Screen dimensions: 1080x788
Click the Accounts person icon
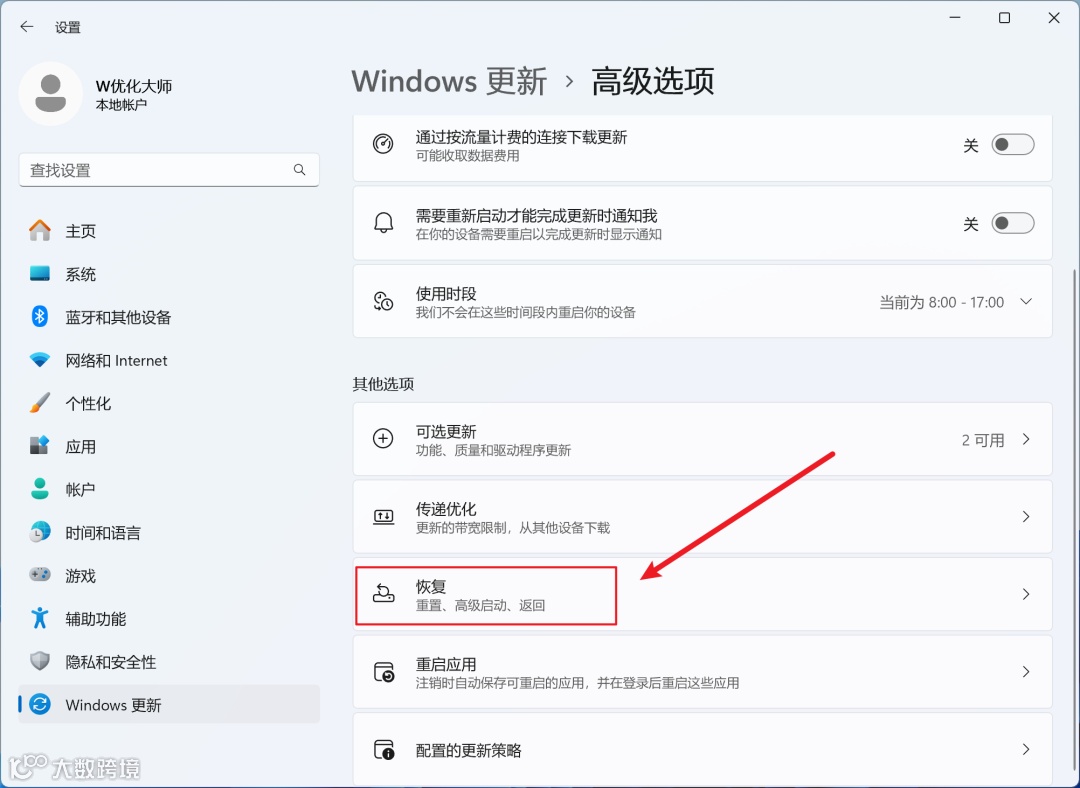[40, 489]
